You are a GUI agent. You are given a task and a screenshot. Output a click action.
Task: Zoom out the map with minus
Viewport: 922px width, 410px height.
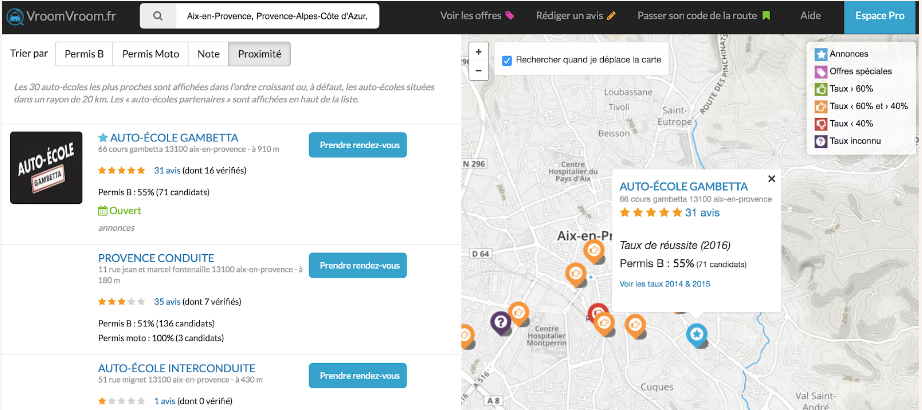[x=478, y=70]
